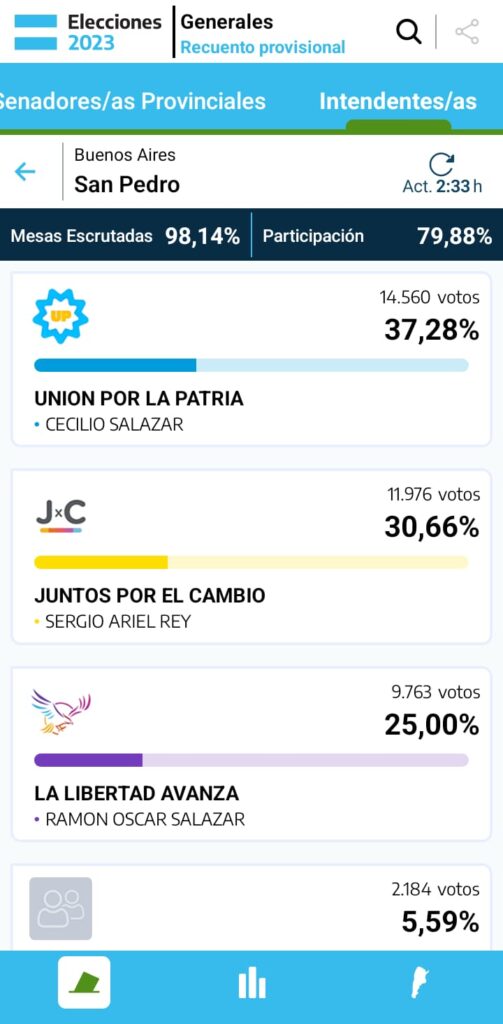Tap La Libertad Avanza eagle logo
The width and height of the screenshot is (503, 1024).
(61, 712)
